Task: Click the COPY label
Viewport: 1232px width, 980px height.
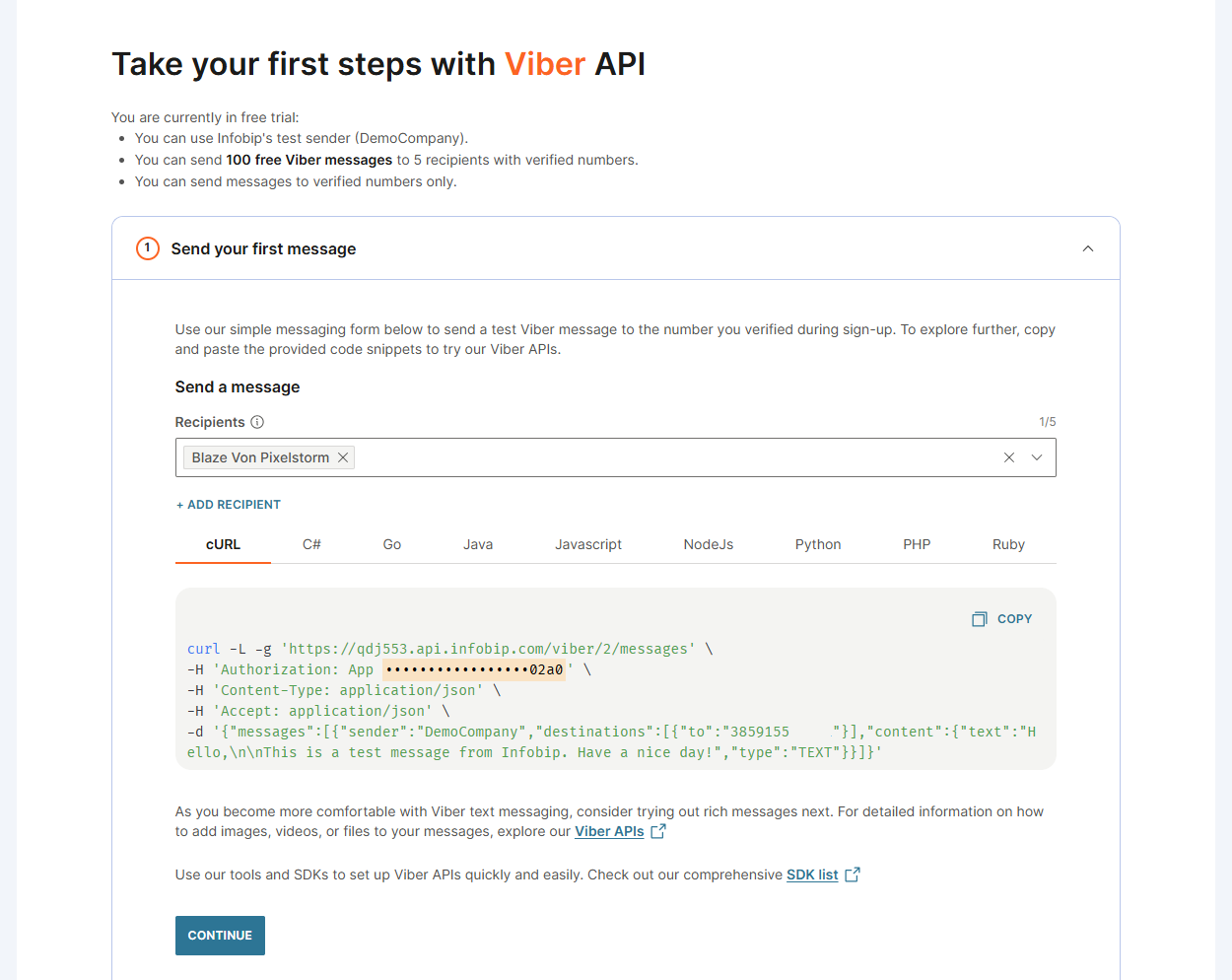Action: coord(1014,619)
